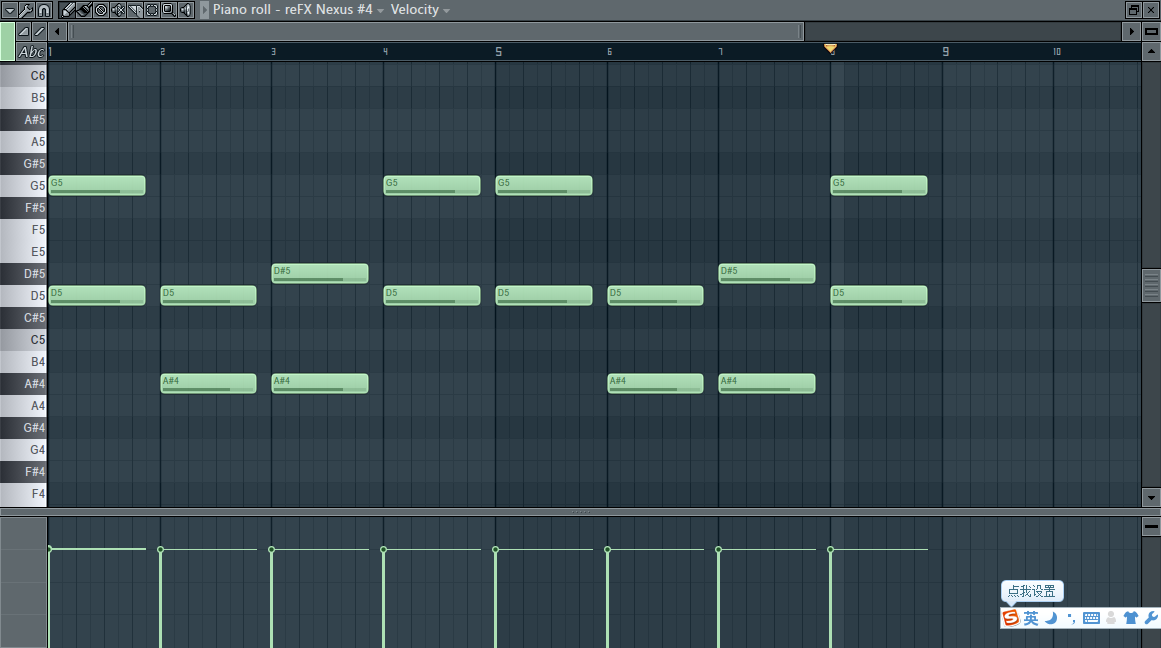Click the A#5 black piano key
Image resolution: width=1161 pixels, height=648 pixels.
(24, 119)
